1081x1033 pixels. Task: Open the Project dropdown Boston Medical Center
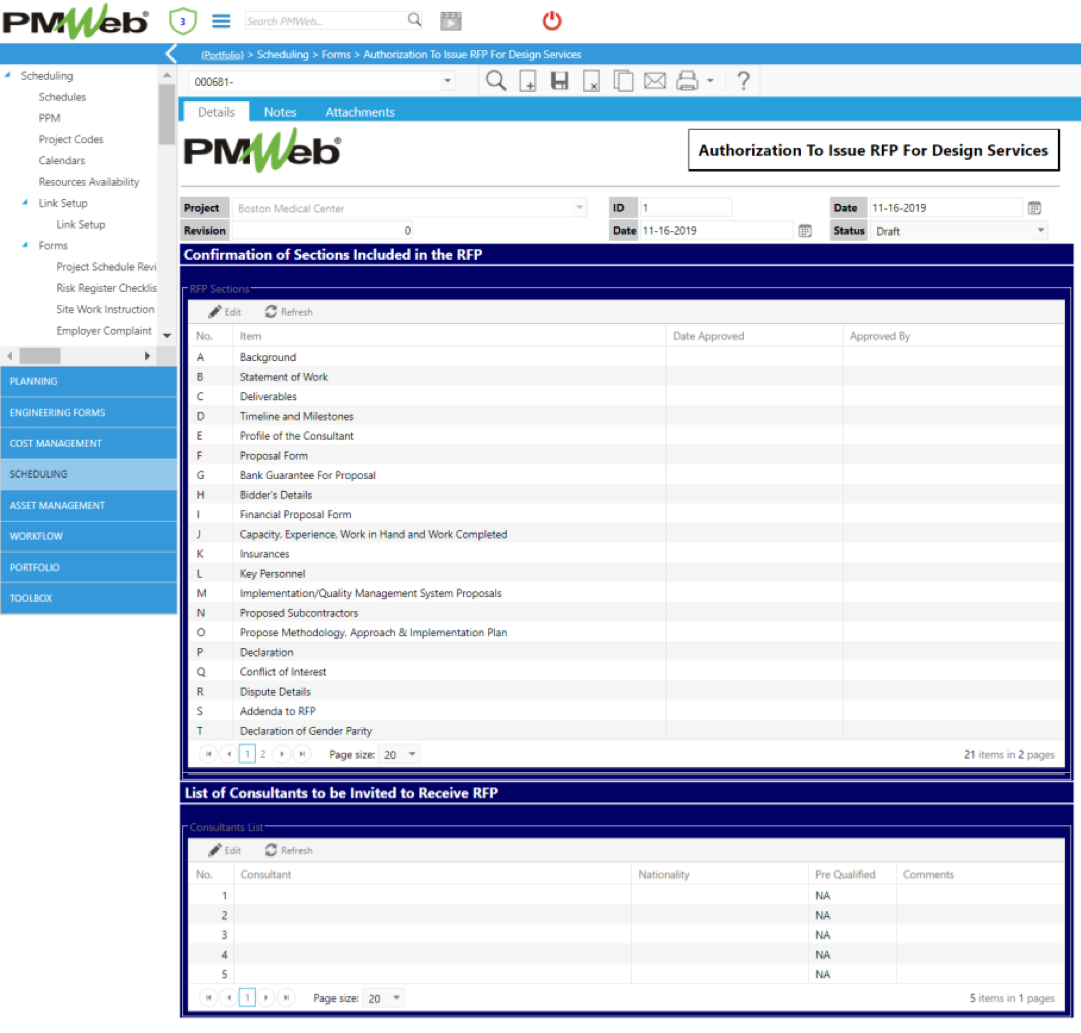coord(579,208)
